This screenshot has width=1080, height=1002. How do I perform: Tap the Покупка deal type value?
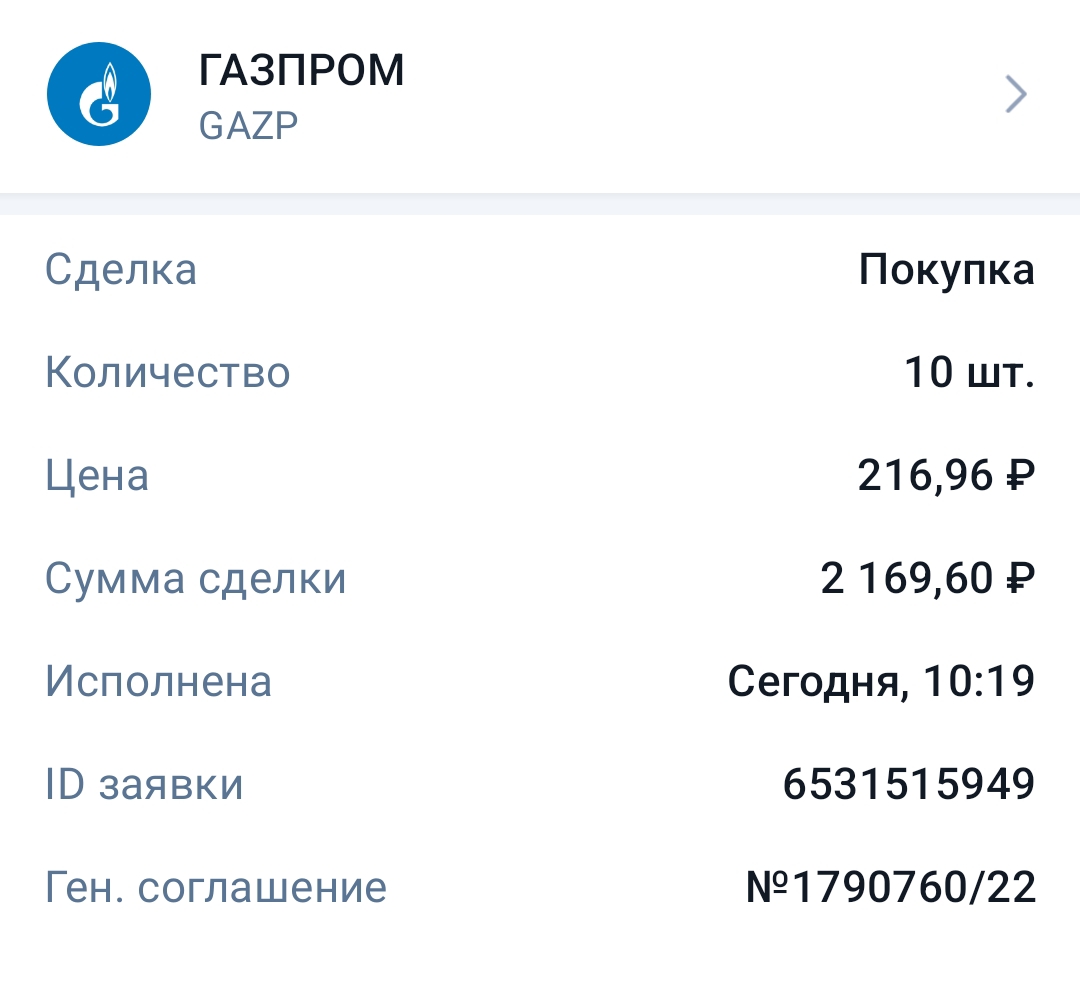point(946,271)
